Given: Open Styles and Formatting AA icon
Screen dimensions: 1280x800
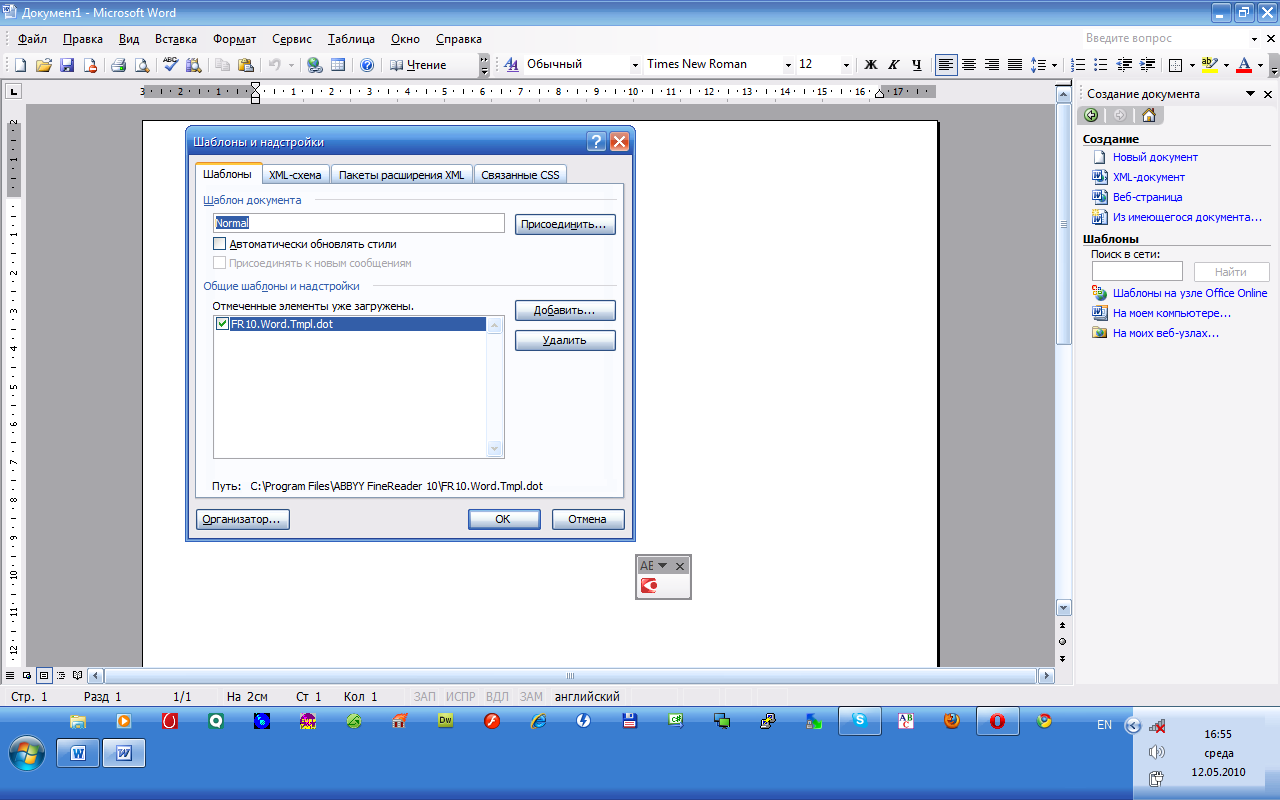Looking at the screenshot, I should [511, 64].
